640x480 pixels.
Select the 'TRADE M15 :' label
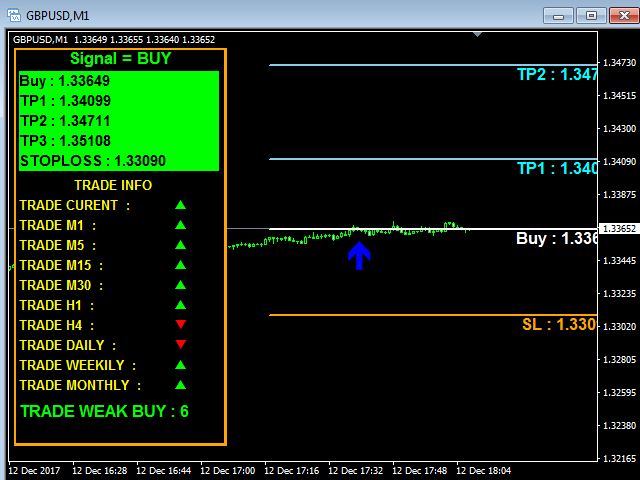pyautogui.click(x=61, y=265)
